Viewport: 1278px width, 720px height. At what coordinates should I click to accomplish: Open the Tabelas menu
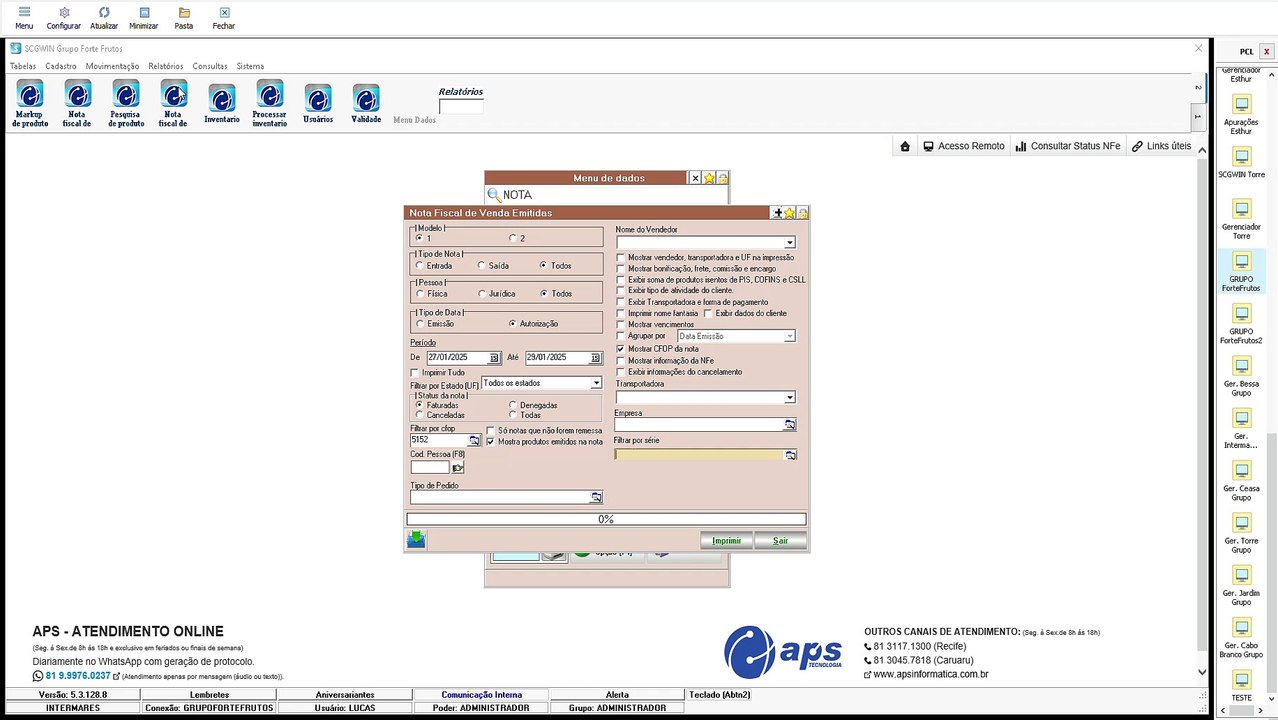pos(23,66)
